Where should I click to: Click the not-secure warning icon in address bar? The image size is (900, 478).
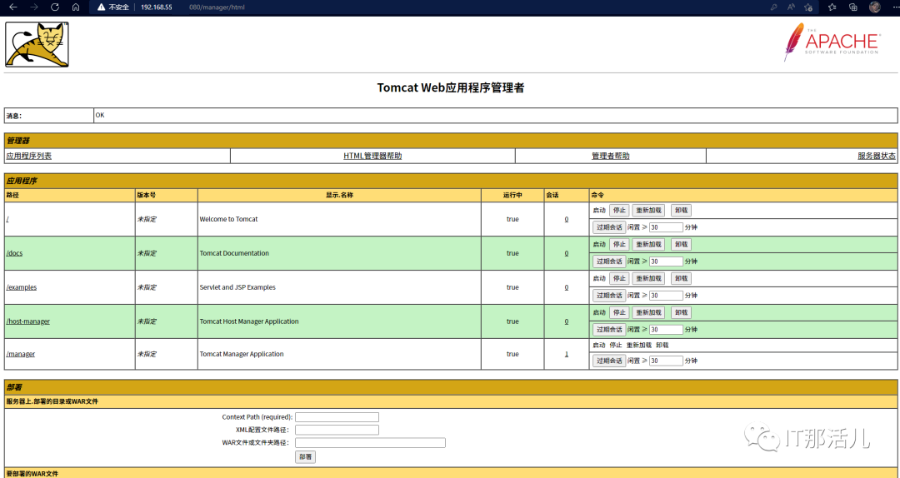point(102,7)
